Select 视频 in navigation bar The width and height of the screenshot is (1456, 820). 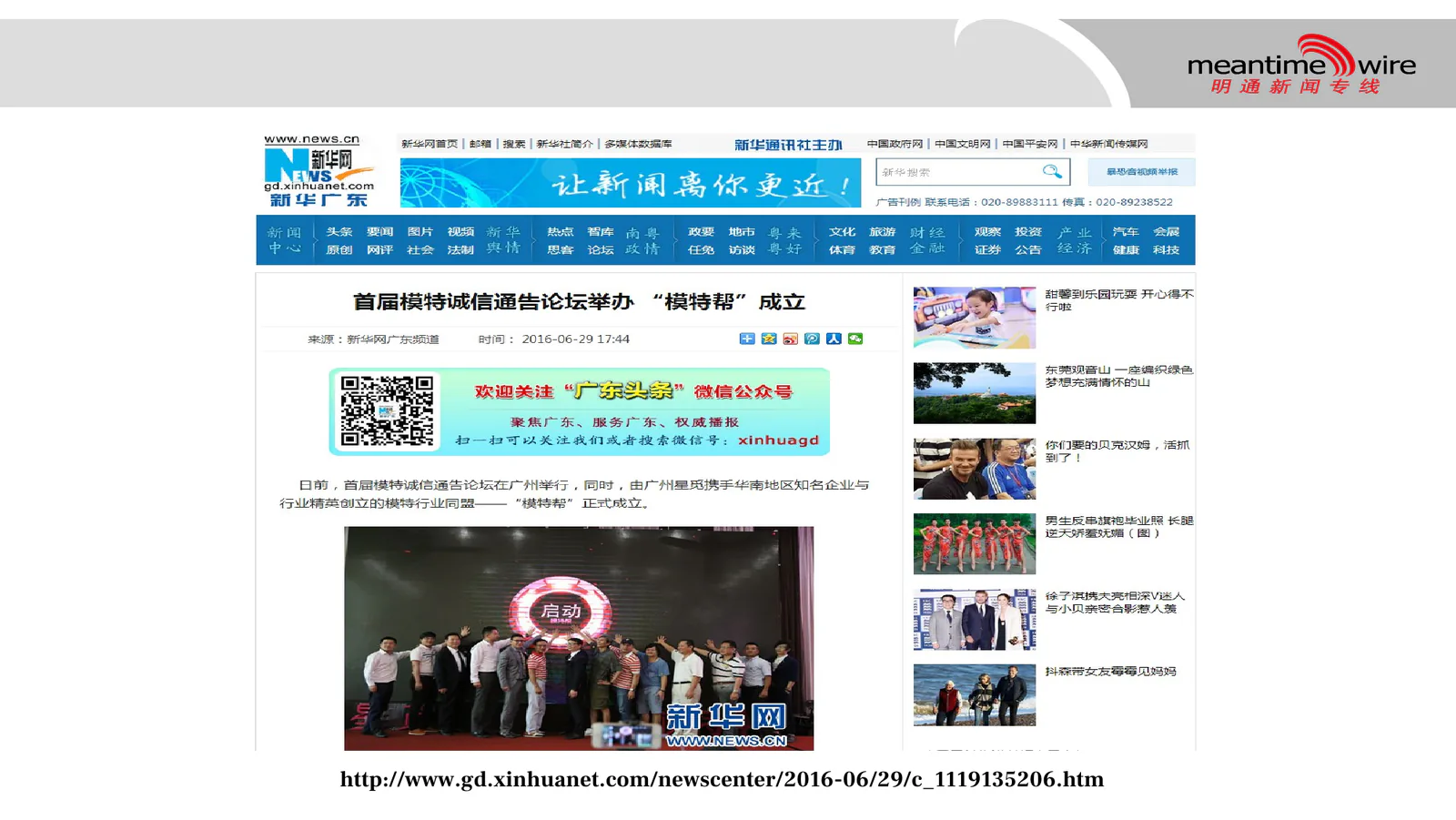[460, 232]
